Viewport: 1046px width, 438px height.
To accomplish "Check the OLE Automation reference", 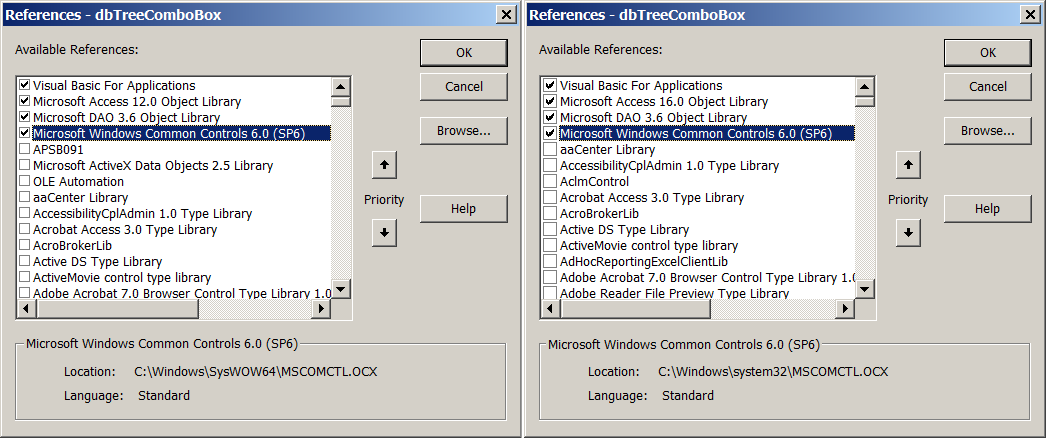I will pyautogui.click(x=25, y=181).
